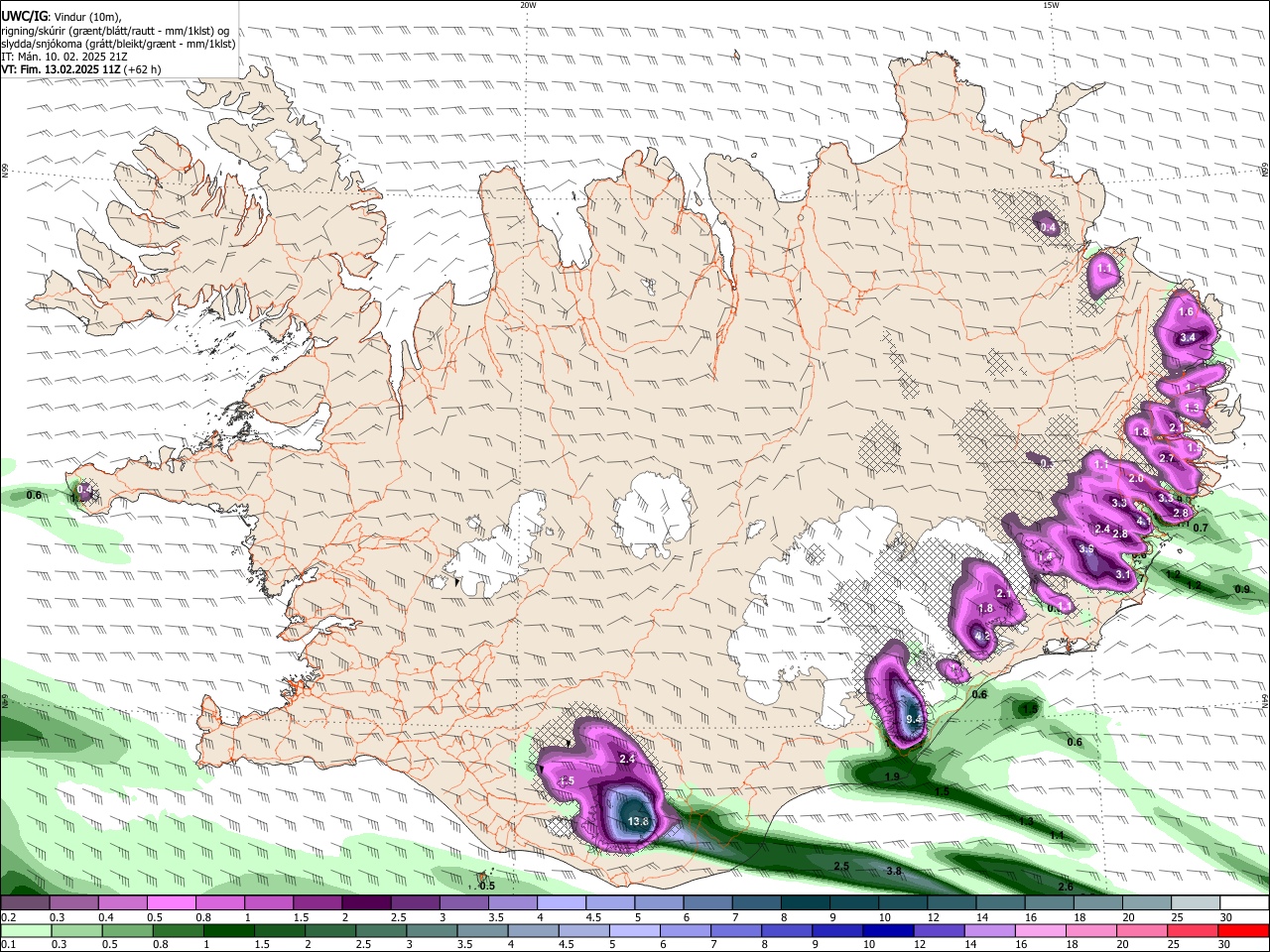Pick bright pink top-row swatch between 0.5 and 0.8
The width and height of the screenshot is (1270, 952).
171,903
